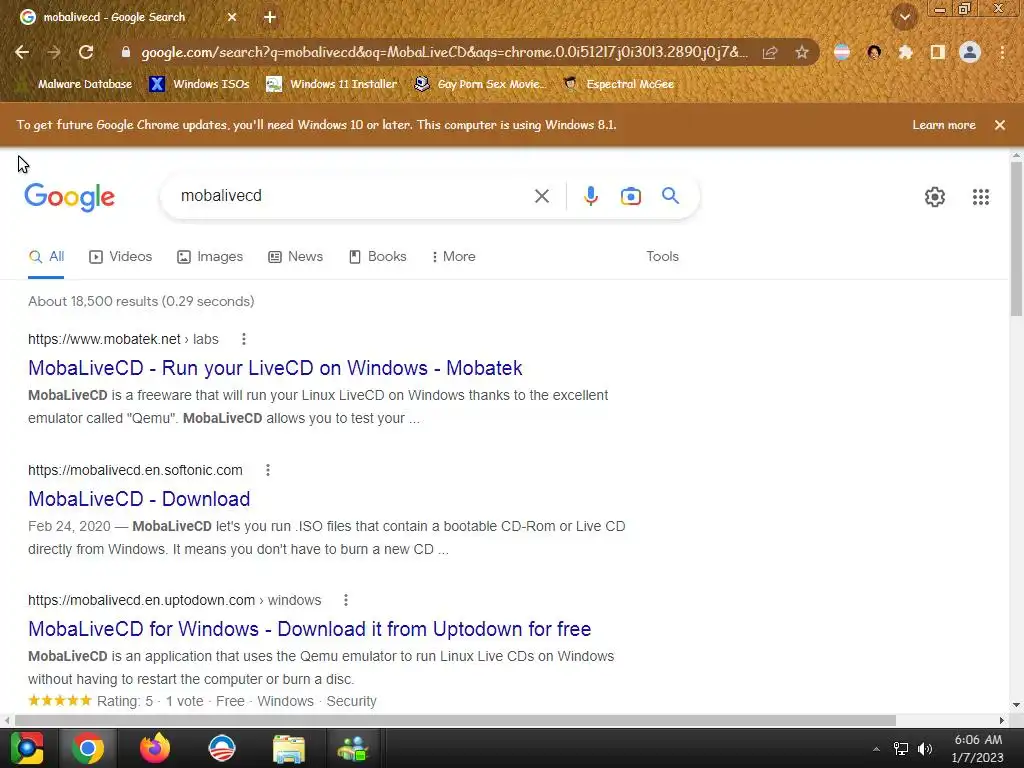This screenshot has width=1024, height=768.
Task: Open the MobaLiveCD - Download result
Action: pyautogui.click(x=139, y=499)
